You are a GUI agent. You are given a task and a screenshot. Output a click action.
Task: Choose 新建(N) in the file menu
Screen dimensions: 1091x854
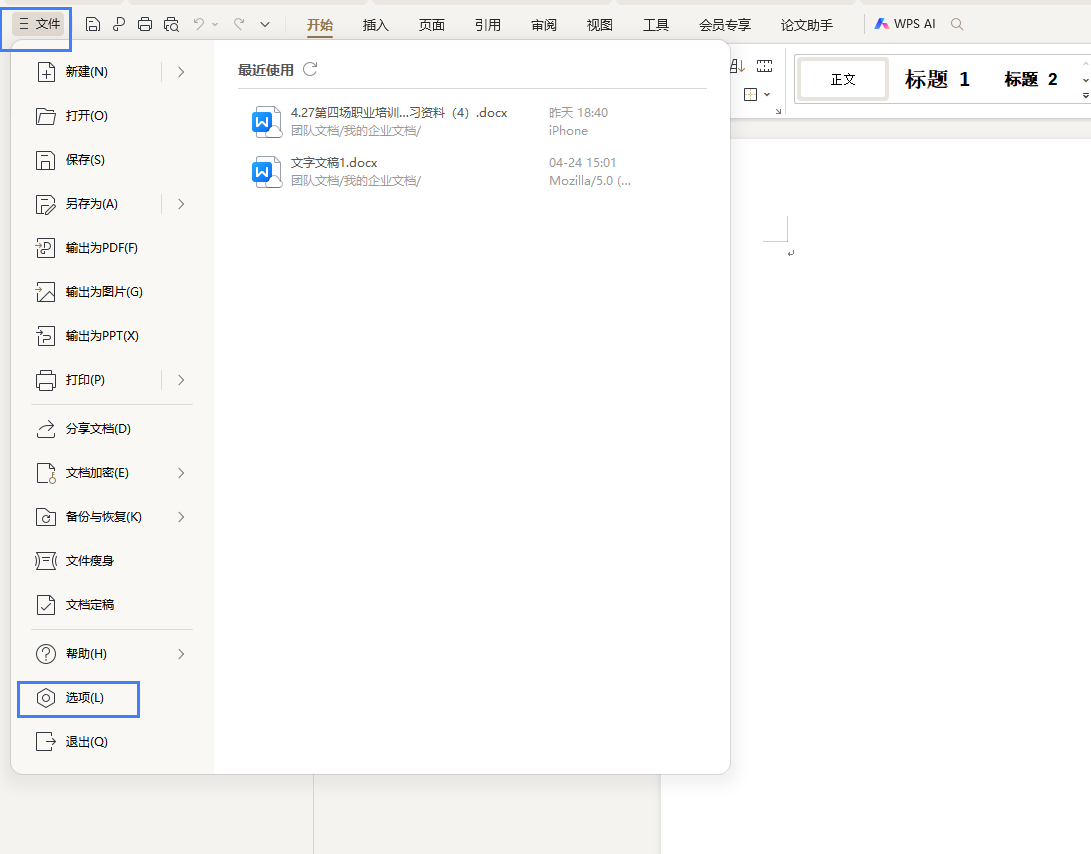(86, 72)
